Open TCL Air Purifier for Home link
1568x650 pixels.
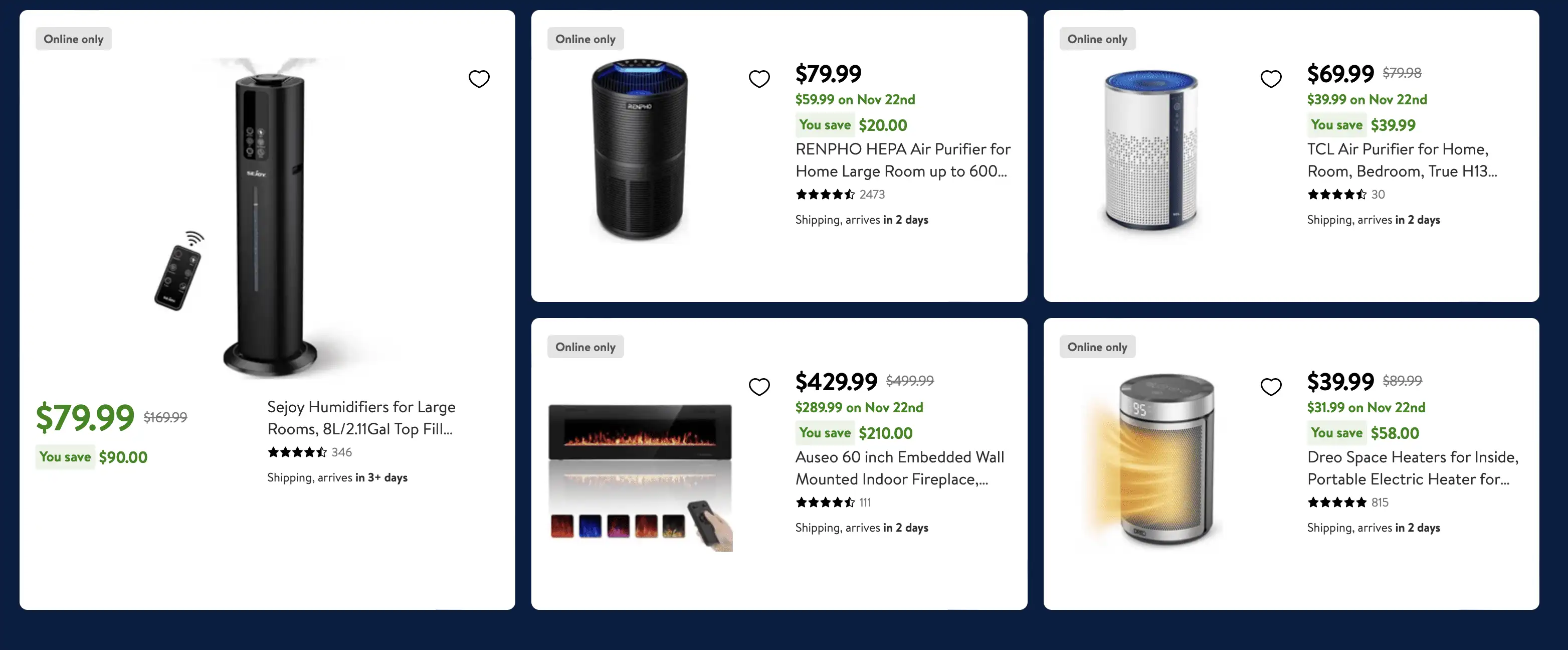coord(1401,159)
